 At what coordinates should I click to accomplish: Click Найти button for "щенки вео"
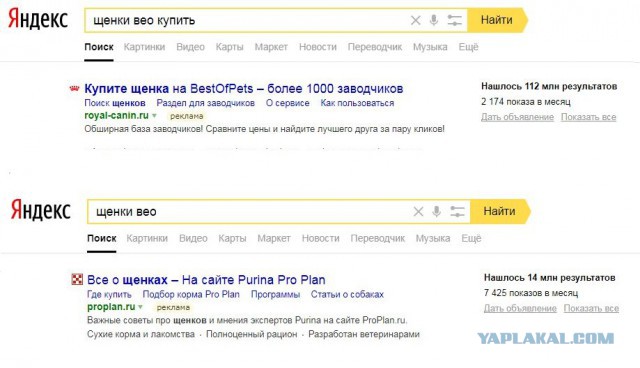[x=500, y=211]
